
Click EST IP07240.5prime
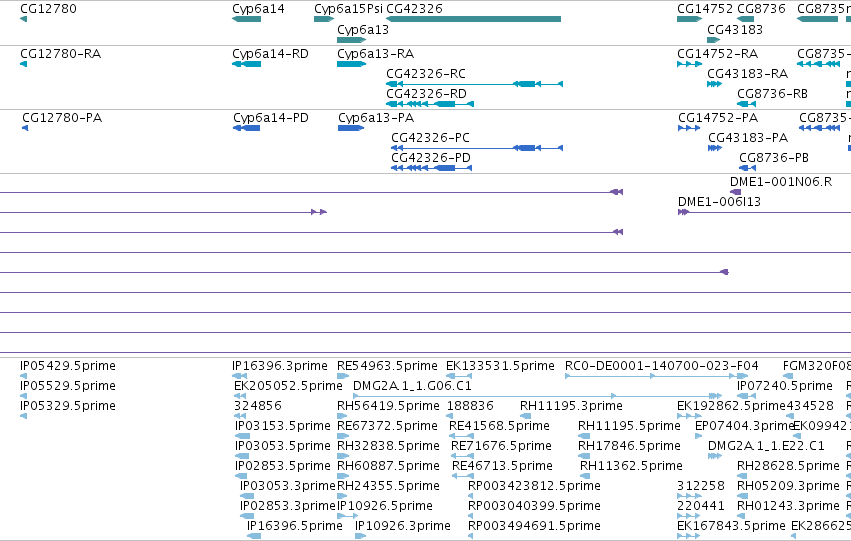[785, 386]
